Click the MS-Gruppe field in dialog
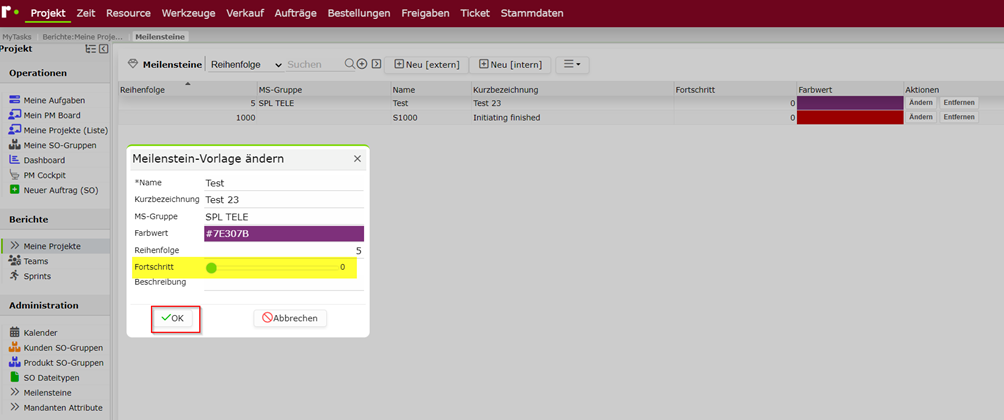 tap(284, 217)
